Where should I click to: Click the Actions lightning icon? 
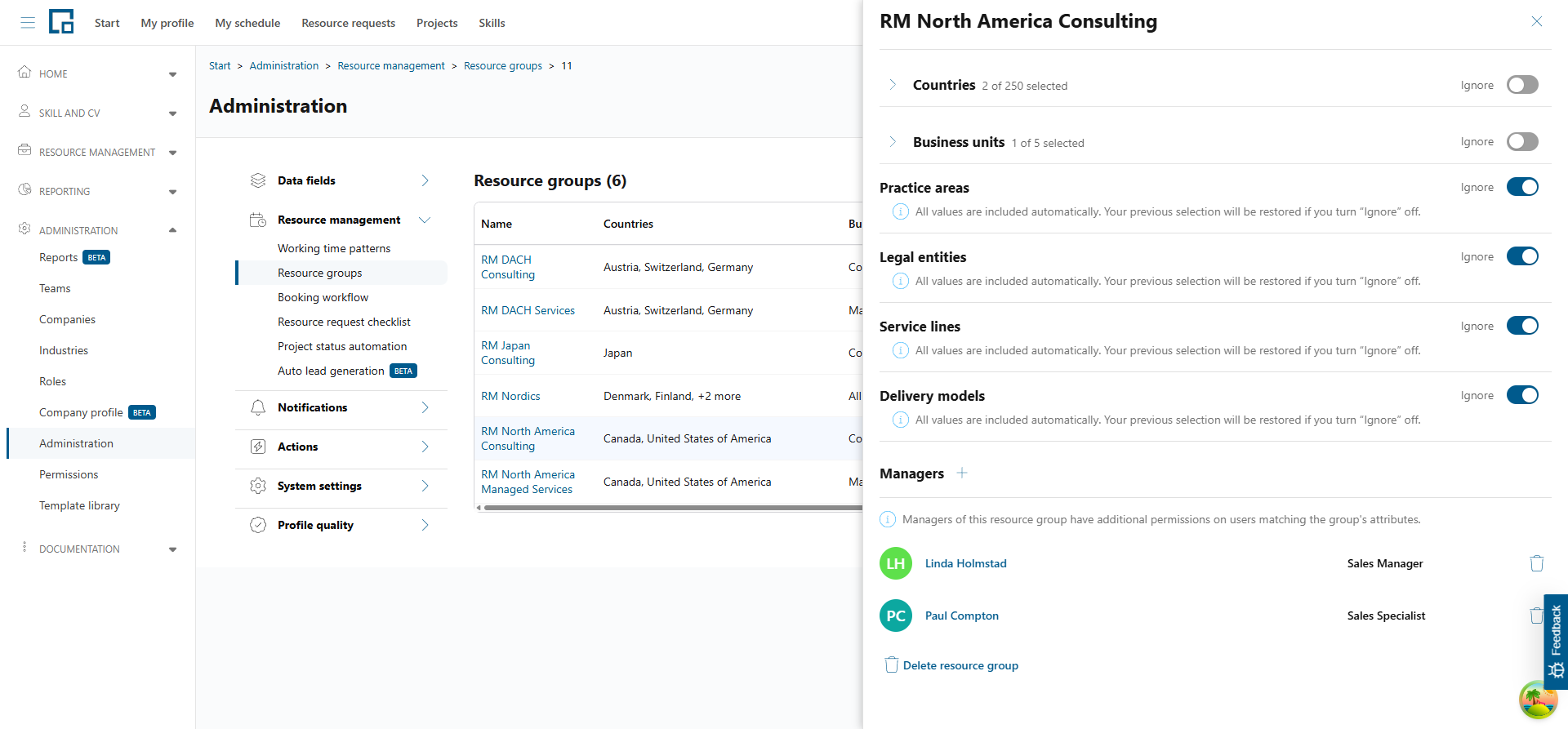pyautogui.click(x=258, y=447)
